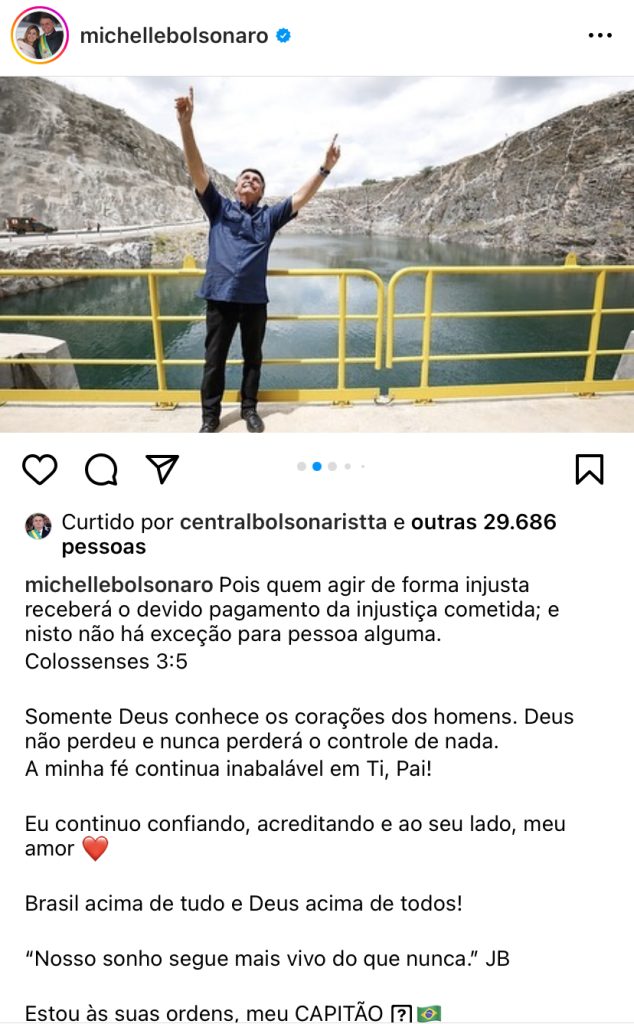Open michellebolsonaro username in header
Screen dimensions: 634x1024
click(x=174, y=35)
